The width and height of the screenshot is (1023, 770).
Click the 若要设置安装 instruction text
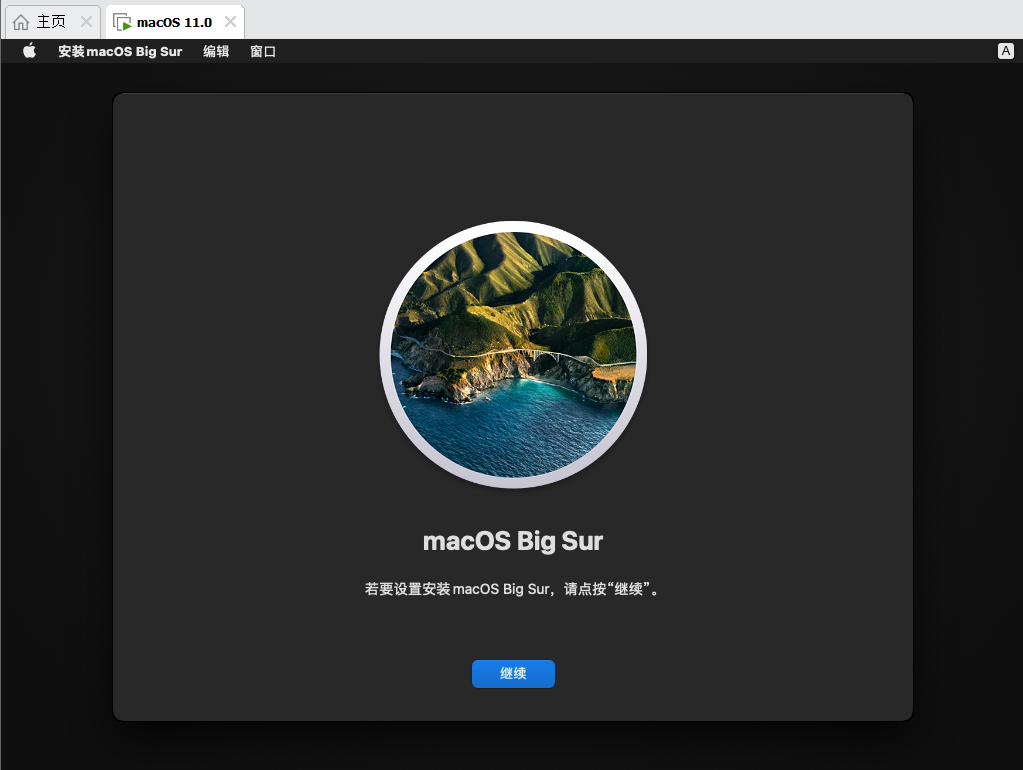[513, 589]
